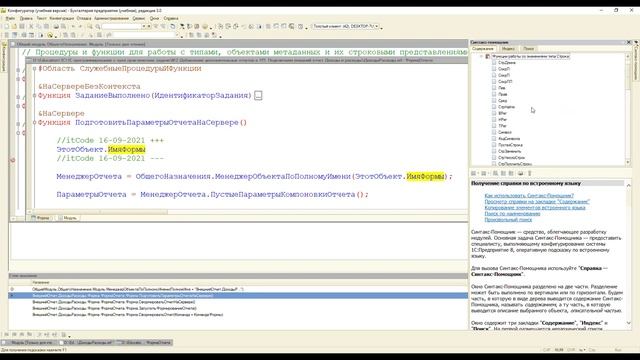Click the red breakpoint marker in the gutter
This screenshot has width=640, height=360.
coord(13,160)
